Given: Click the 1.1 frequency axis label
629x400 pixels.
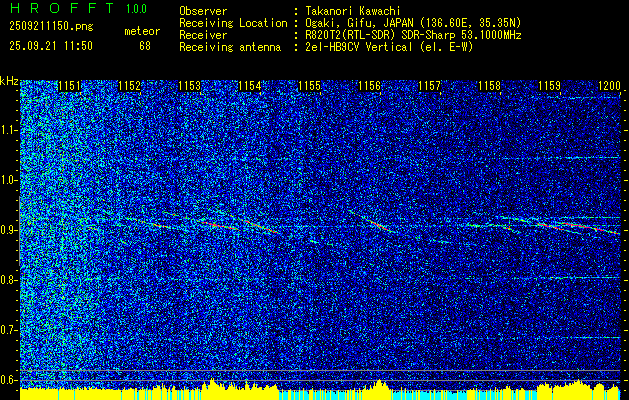Looking at the screenshot, I should pyautogui.click(x=8, y=131).
